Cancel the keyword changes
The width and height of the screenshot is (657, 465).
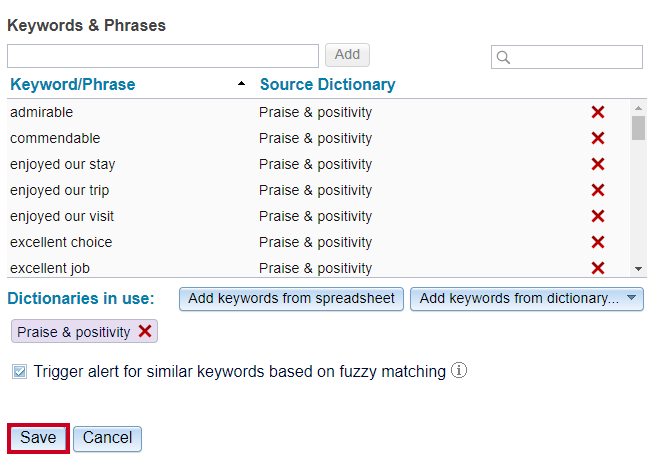point(107,438)
